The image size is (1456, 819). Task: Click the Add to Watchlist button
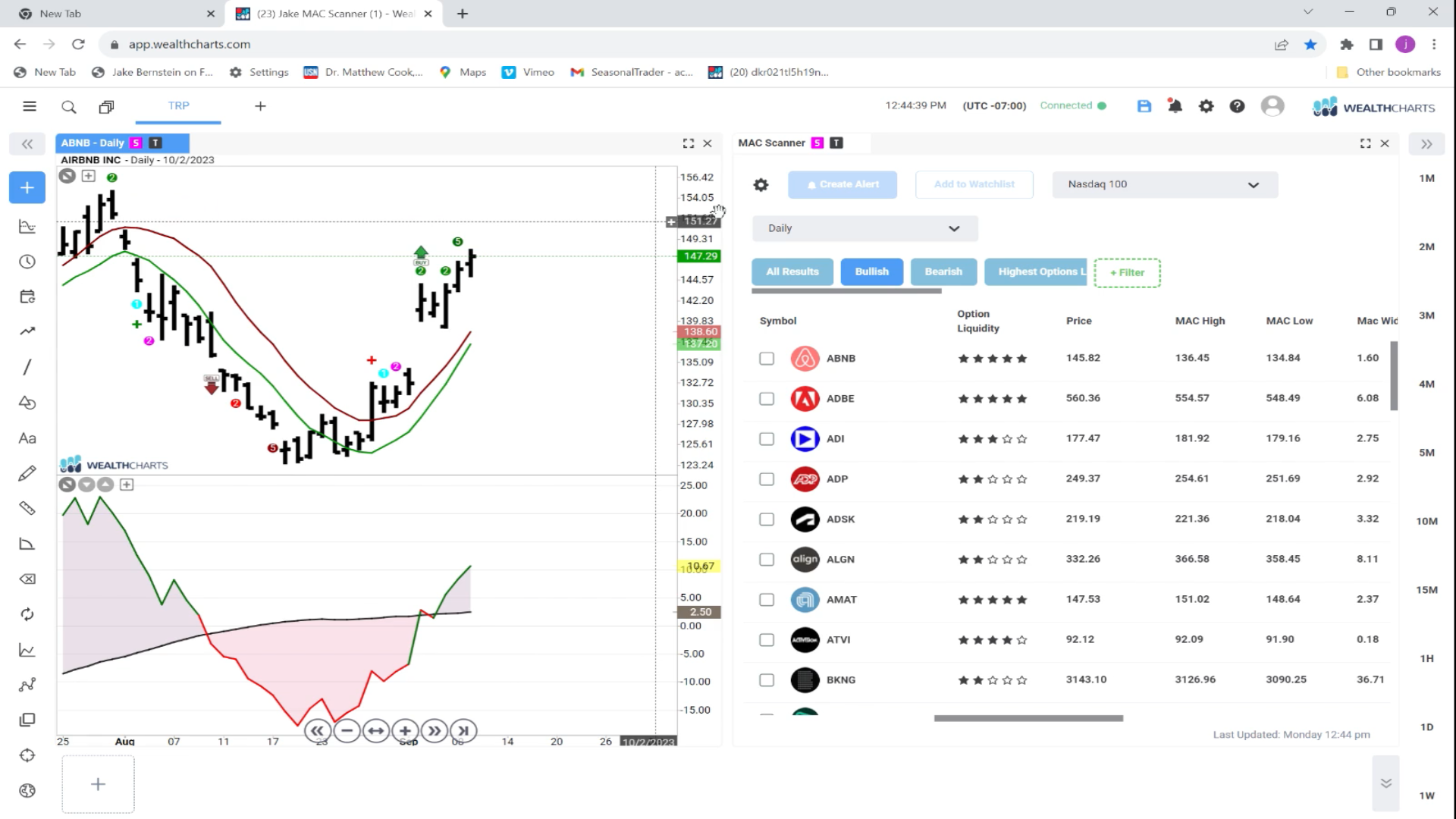click(974, 184)
